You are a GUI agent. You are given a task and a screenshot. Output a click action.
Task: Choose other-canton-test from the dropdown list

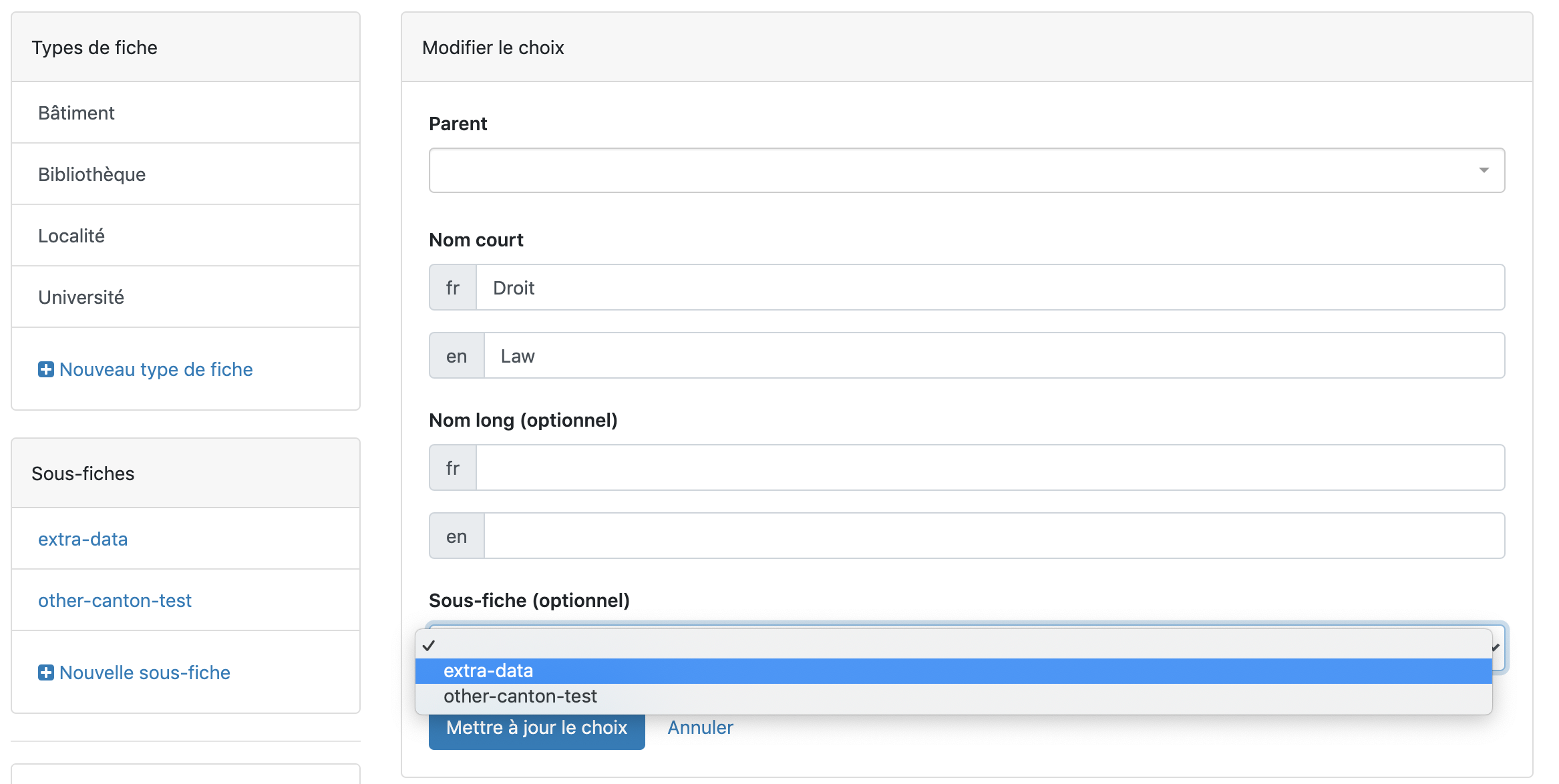[x=520, y=697]
